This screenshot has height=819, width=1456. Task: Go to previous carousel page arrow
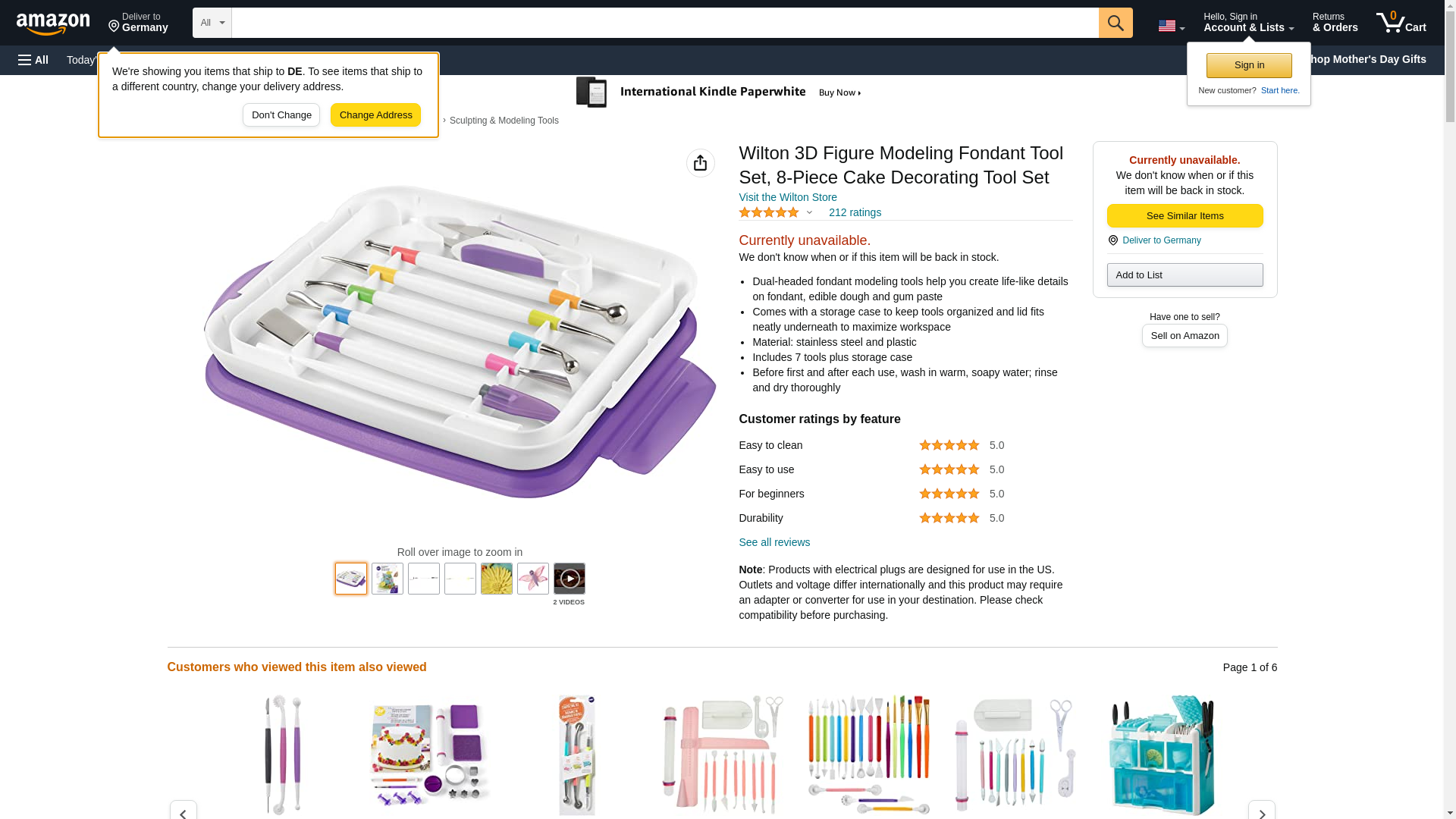(183, 811)
